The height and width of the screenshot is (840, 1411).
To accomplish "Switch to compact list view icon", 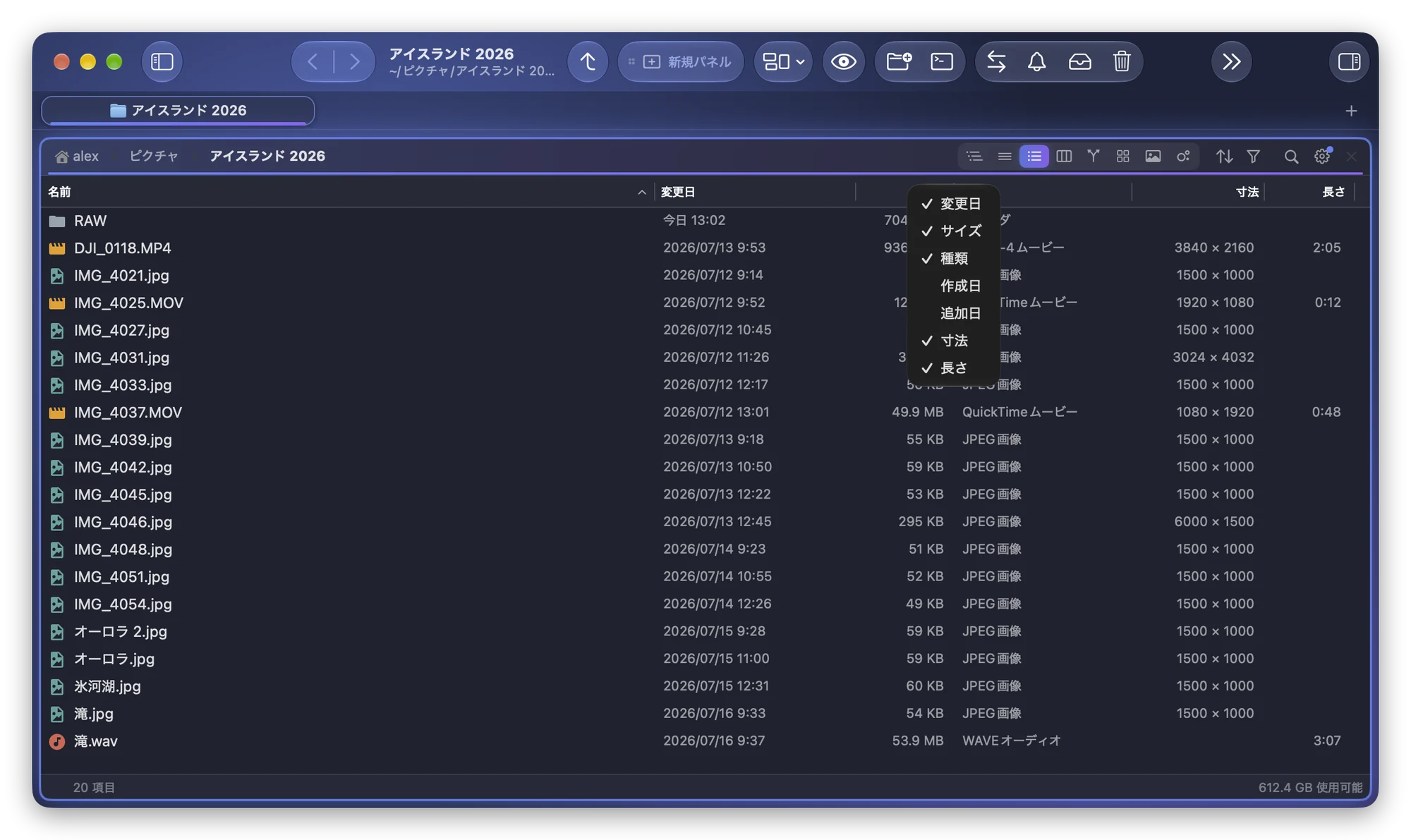I will tap(1005, 157).
